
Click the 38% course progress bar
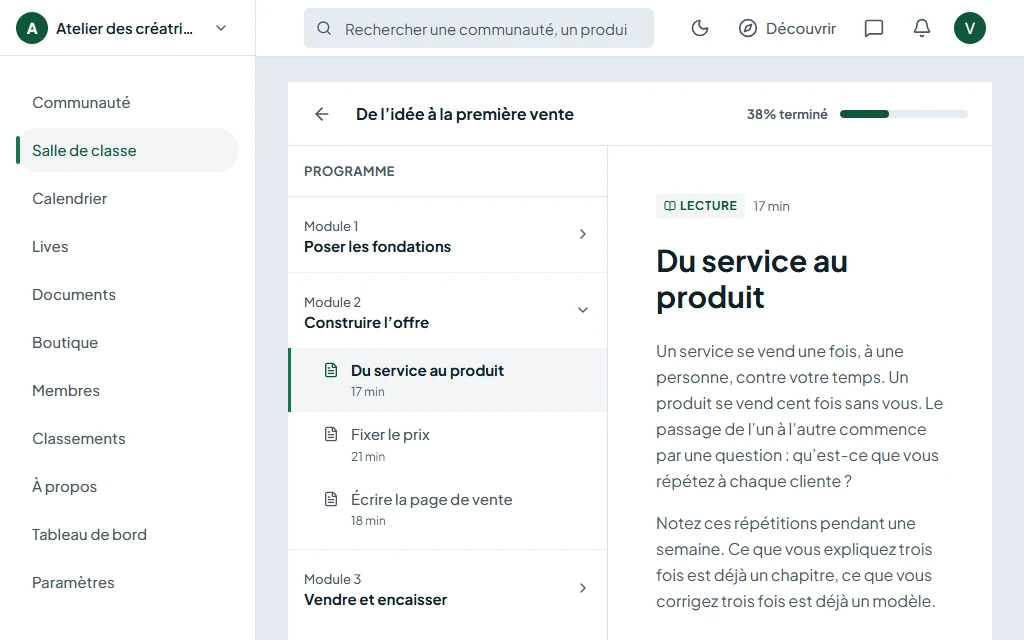click(904, 114)
